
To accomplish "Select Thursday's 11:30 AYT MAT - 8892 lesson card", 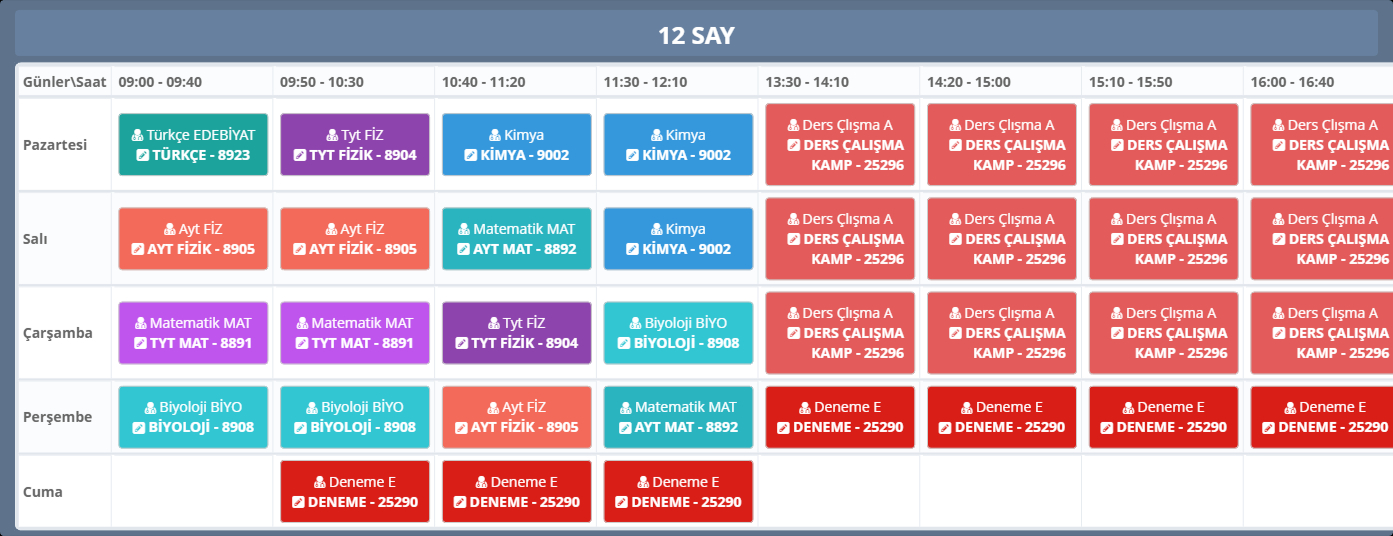I will coord(678,417).
